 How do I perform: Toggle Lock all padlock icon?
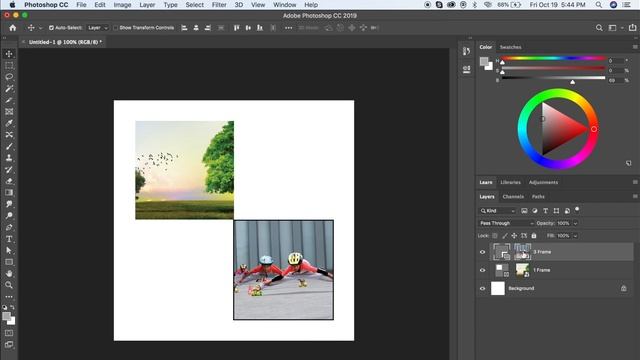[534, 236]
